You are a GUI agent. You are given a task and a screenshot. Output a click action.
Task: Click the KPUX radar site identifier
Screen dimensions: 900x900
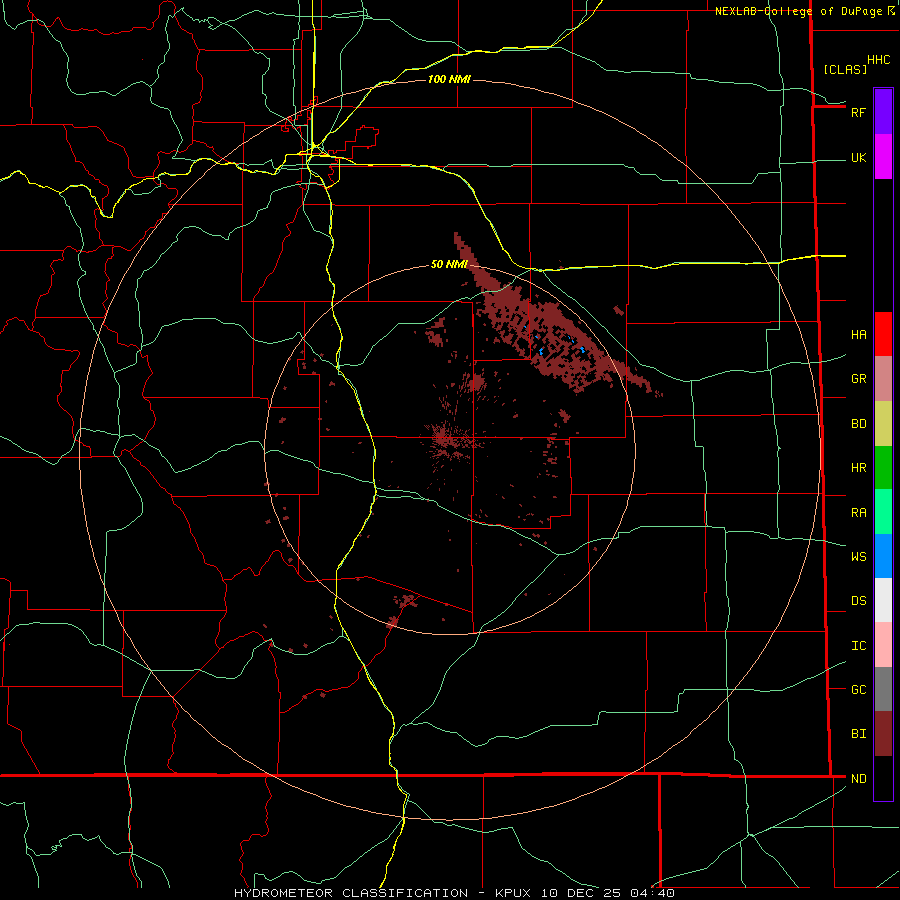pos(513,893)
